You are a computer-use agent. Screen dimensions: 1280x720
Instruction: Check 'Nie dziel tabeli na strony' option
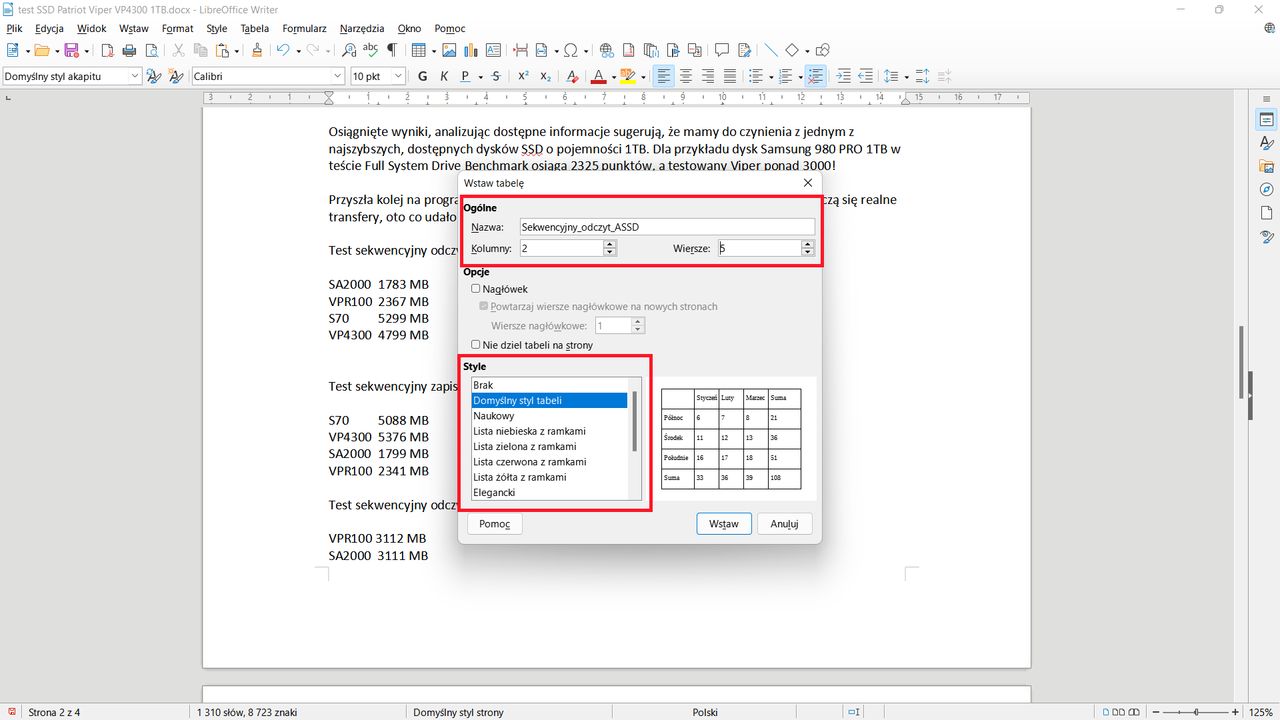coord(476,344)
